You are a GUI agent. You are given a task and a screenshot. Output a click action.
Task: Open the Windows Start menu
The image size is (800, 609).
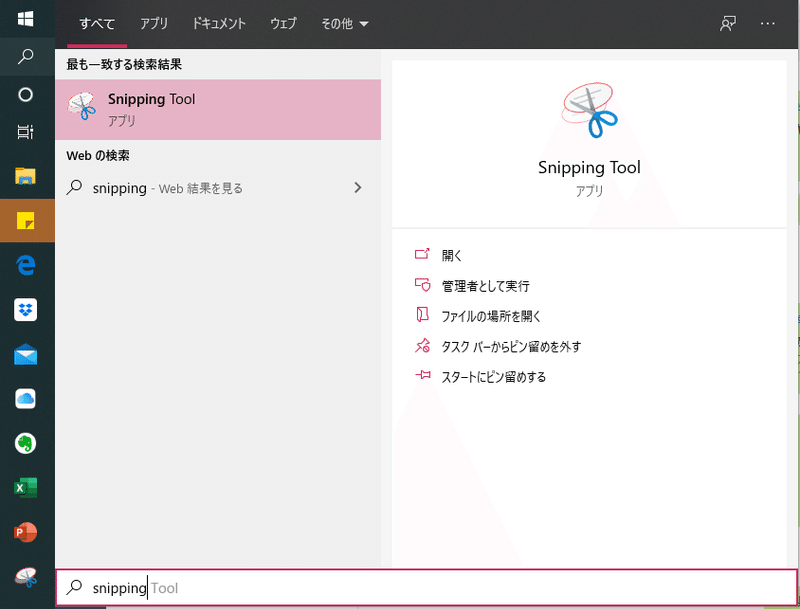(x=26, y=19)
